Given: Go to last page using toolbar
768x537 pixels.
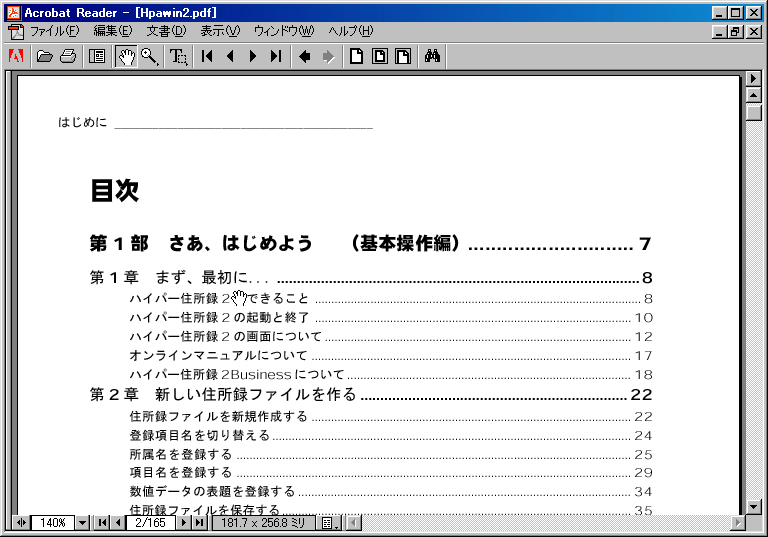Looking at the screenshot, I should [x=276, y=56].
